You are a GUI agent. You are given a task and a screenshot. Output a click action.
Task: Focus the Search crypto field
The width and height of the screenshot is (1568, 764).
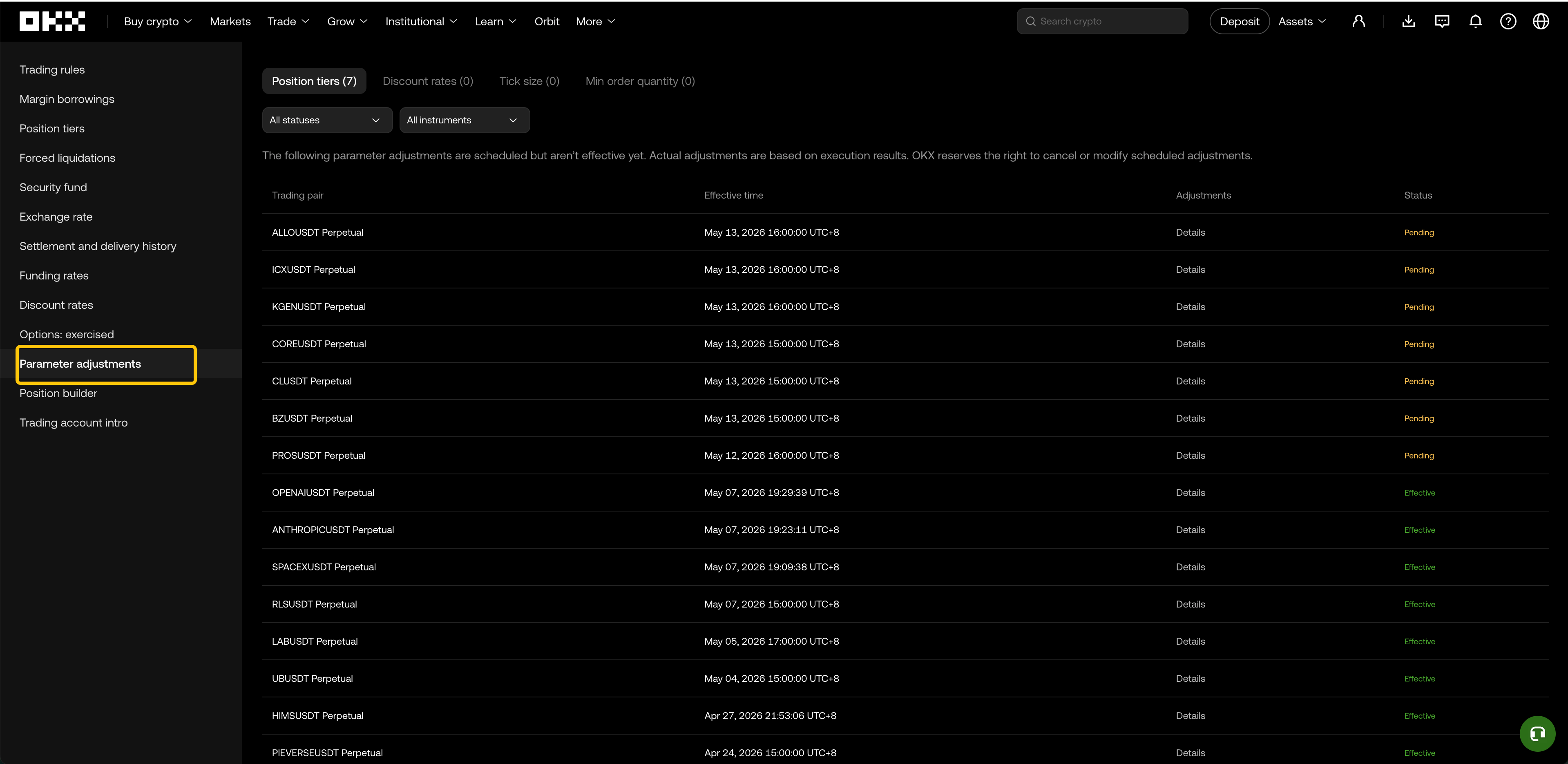[x=1102, y=21]
